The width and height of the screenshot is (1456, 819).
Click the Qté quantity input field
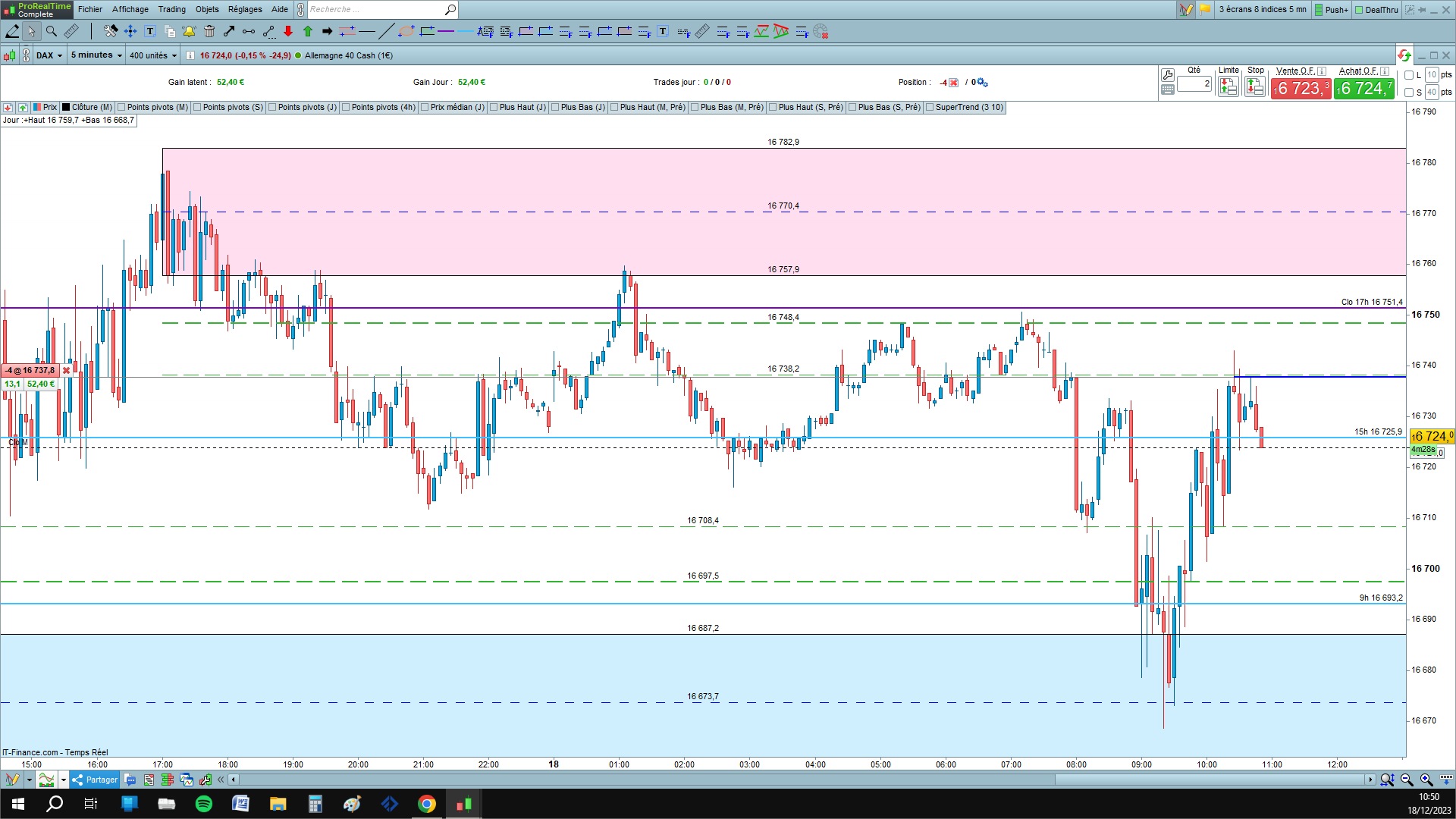pyautogui.click(x=1194, y=84)
